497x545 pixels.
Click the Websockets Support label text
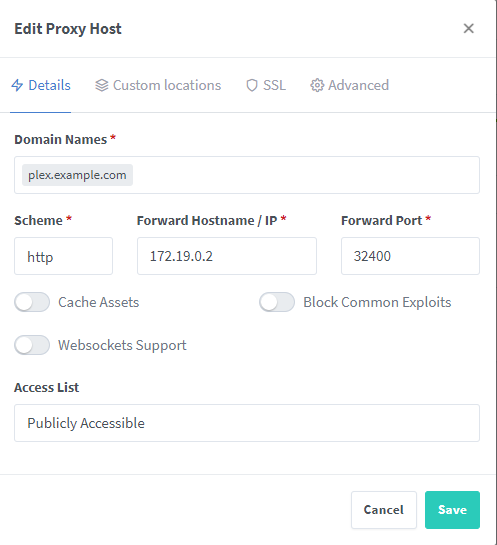pyautogui.click(x=122, y=345)
